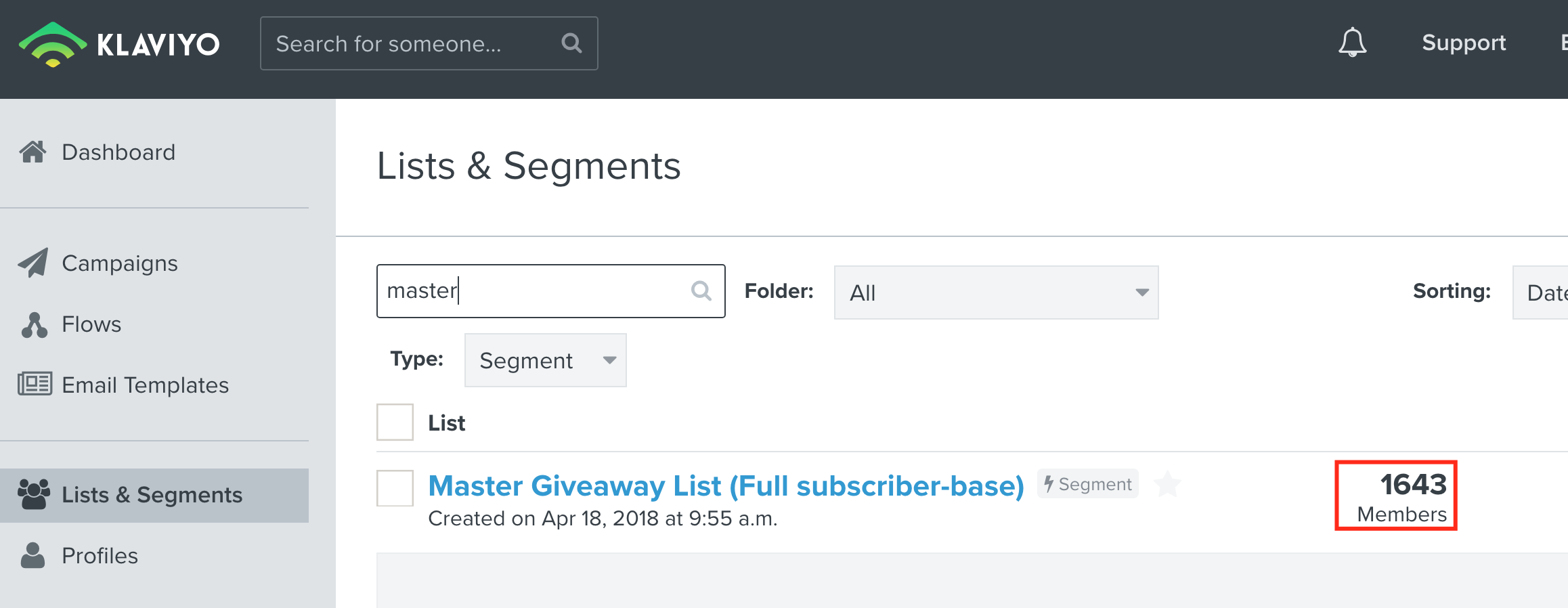
Task: Open the Type dropdown showing Segment
Action: point(546,360)
